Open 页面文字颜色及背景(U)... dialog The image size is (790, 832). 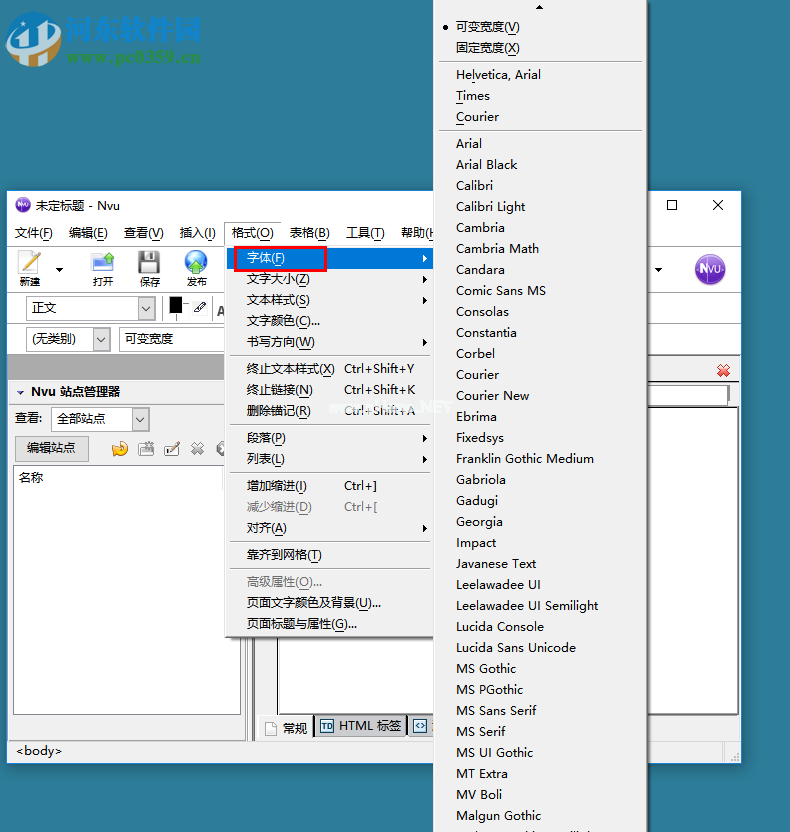pos(330,603)
